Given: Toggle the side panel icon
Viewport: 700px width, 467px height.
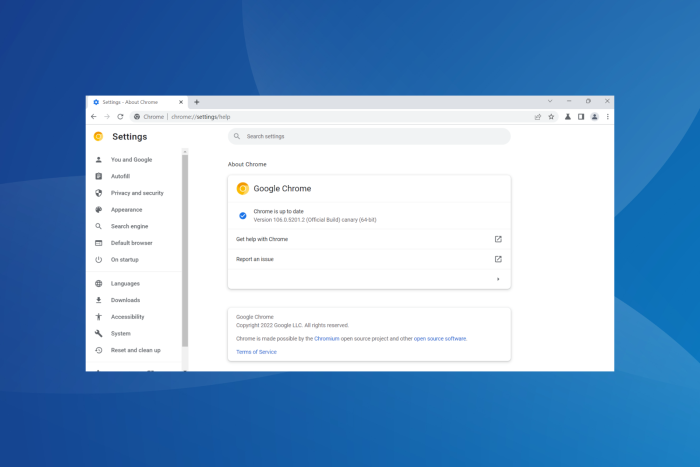Looking at the screenshot, I should [581, 117].
